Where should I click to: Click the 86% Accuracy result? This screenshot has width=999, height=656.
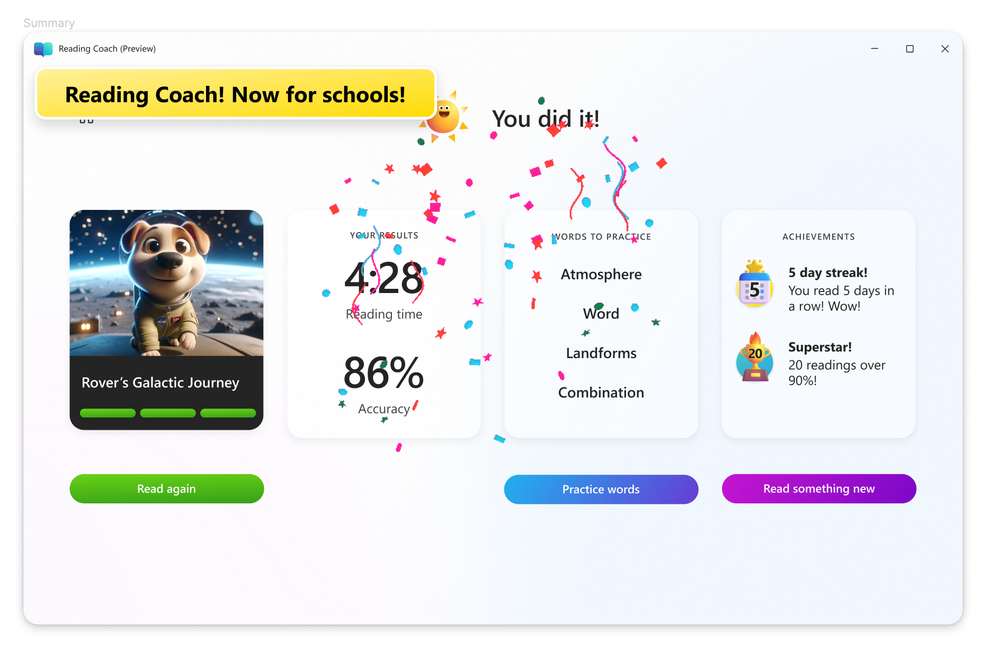(x=384, y=384)
